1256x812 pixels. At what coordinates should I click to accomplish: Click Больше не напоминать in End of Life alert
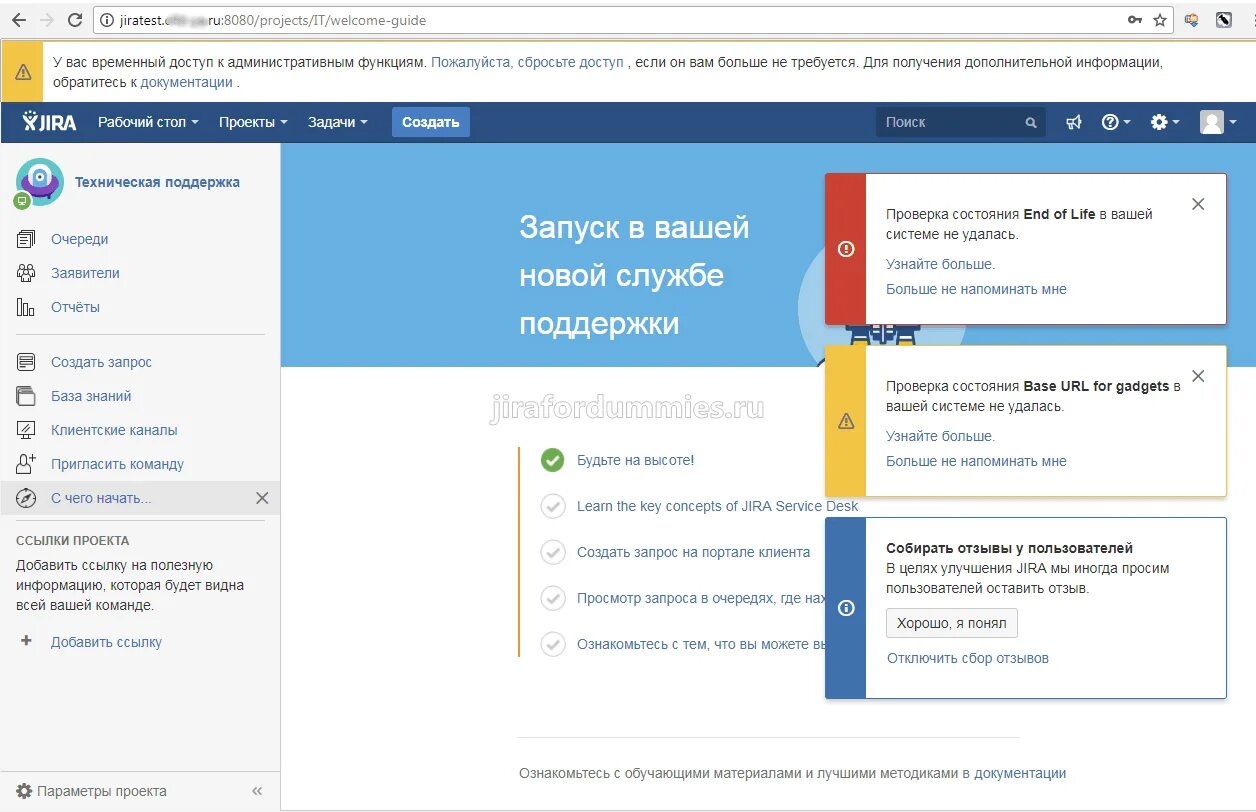tap(976, 289)
